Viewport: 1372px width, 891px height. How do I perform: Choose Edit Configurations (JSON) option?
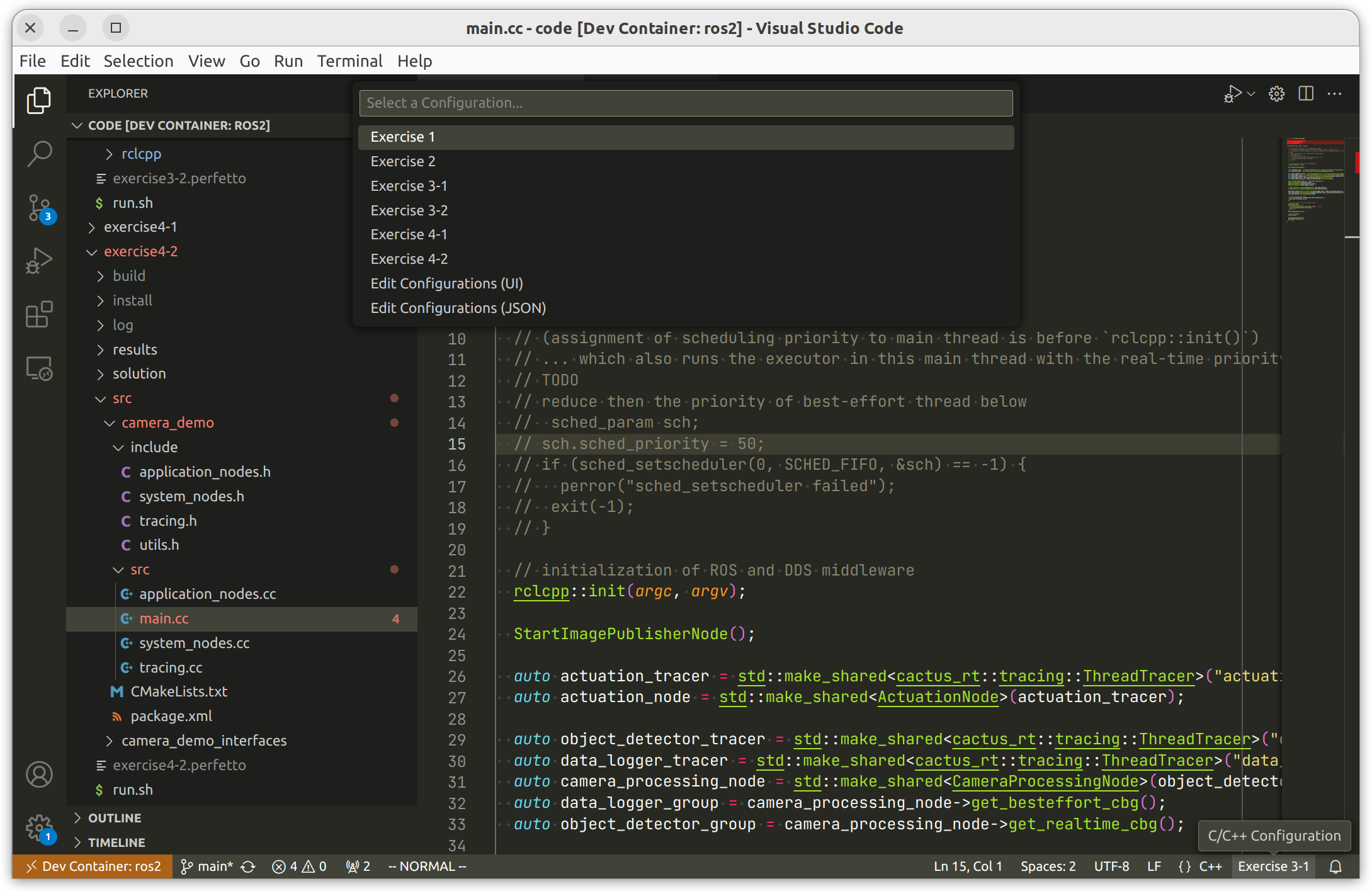pyautogui.click(x=458, y=308)
